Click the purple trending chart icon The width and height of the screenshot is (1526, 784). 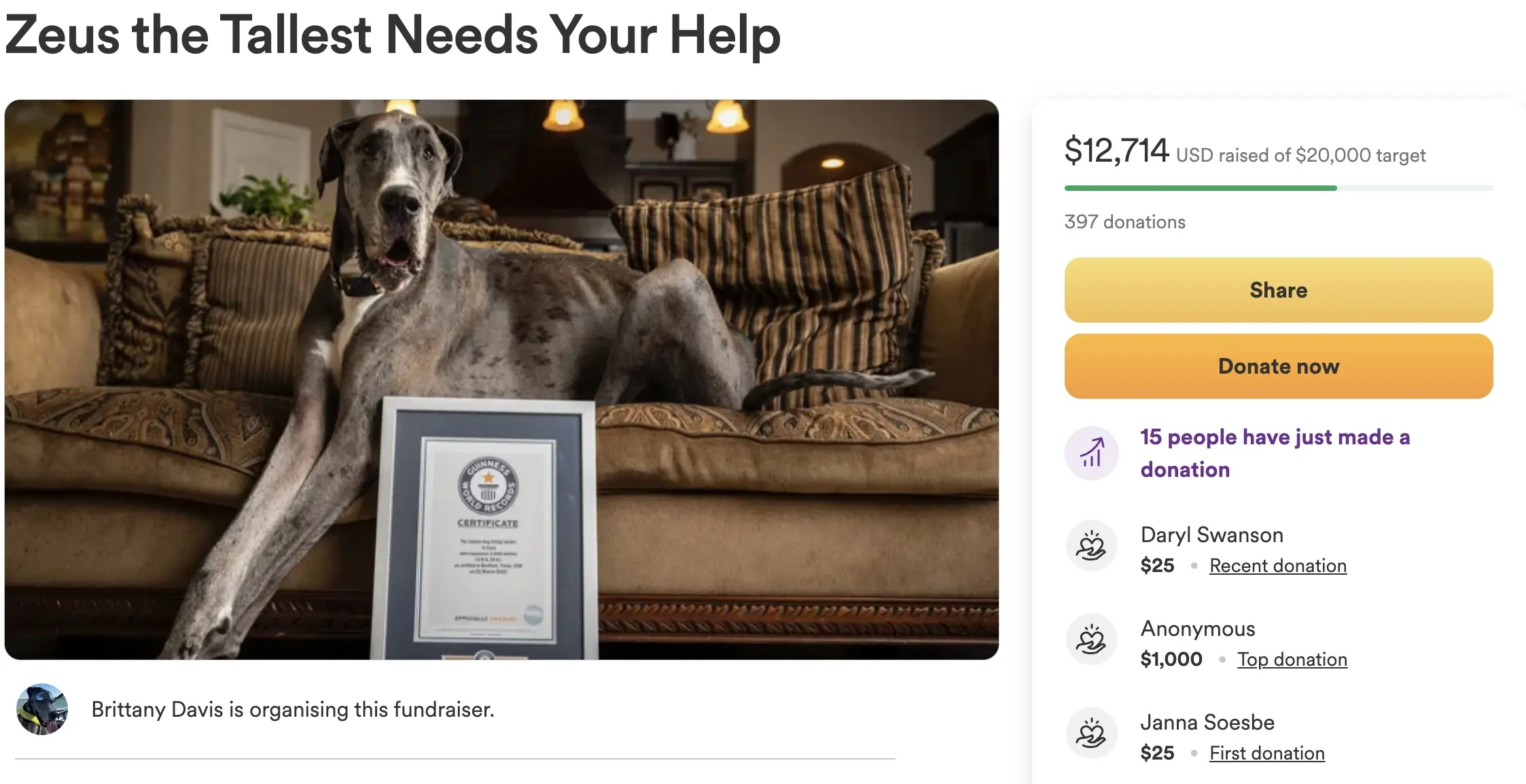(1091, 453)
